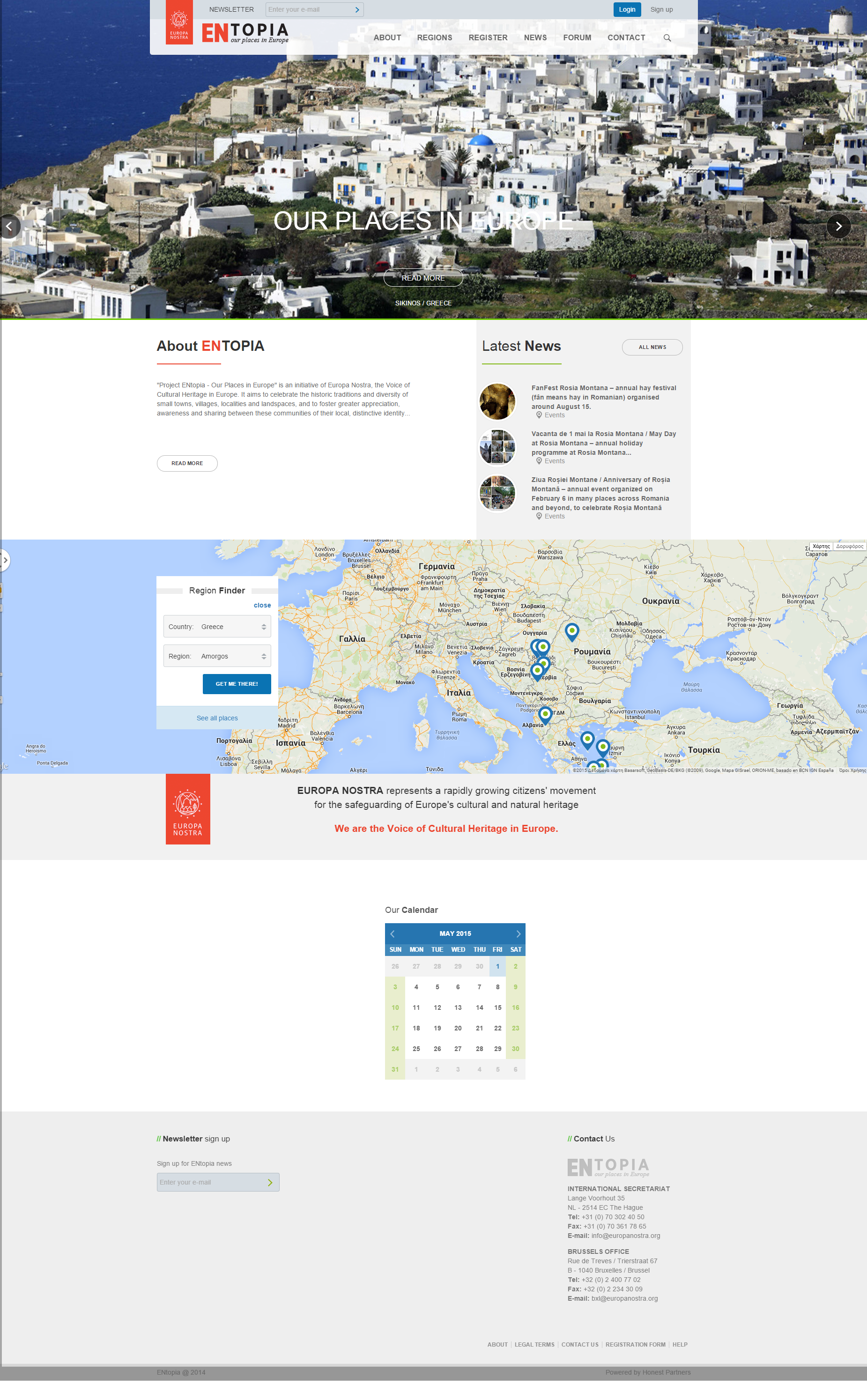Show next month in the calendar

tap(518, 933)
